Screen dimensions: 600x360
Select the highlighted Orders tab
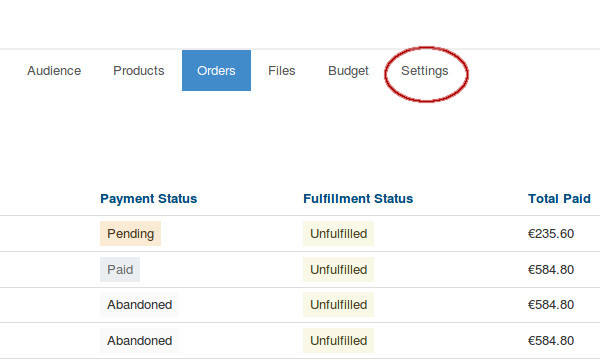tap(216, 70)
